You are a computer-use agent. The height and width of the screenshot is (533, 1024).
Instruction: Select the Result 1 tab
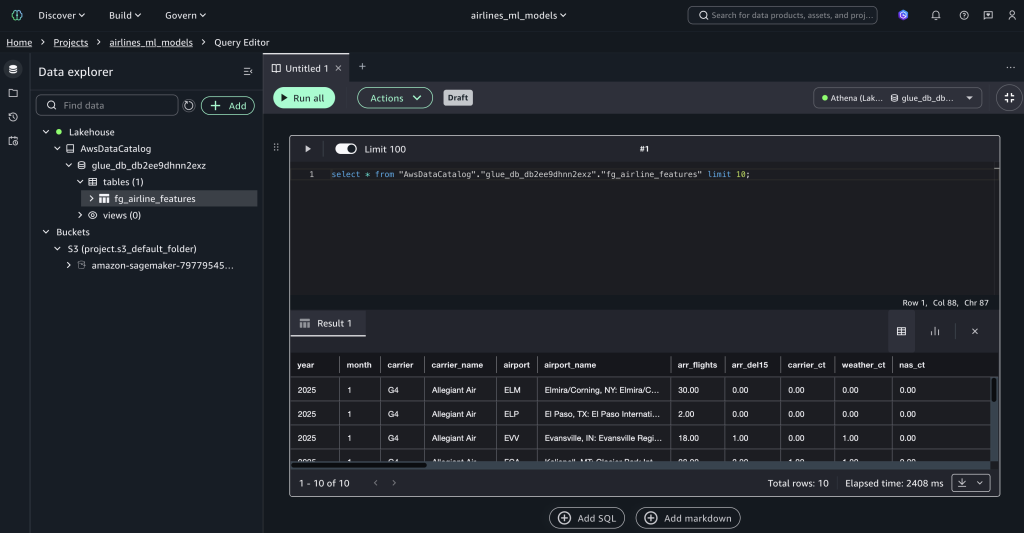click(327, 323)
